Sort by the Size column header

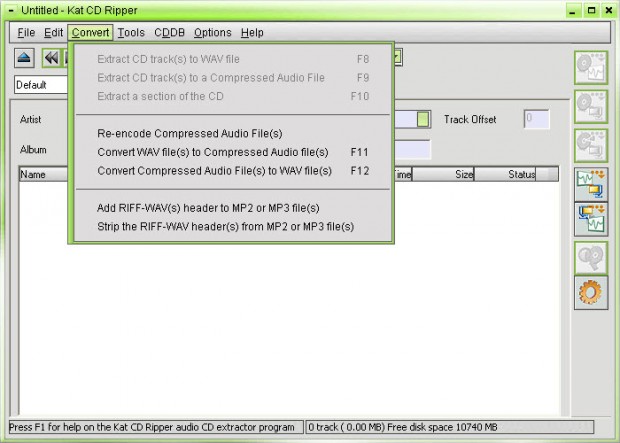point(443,174)
